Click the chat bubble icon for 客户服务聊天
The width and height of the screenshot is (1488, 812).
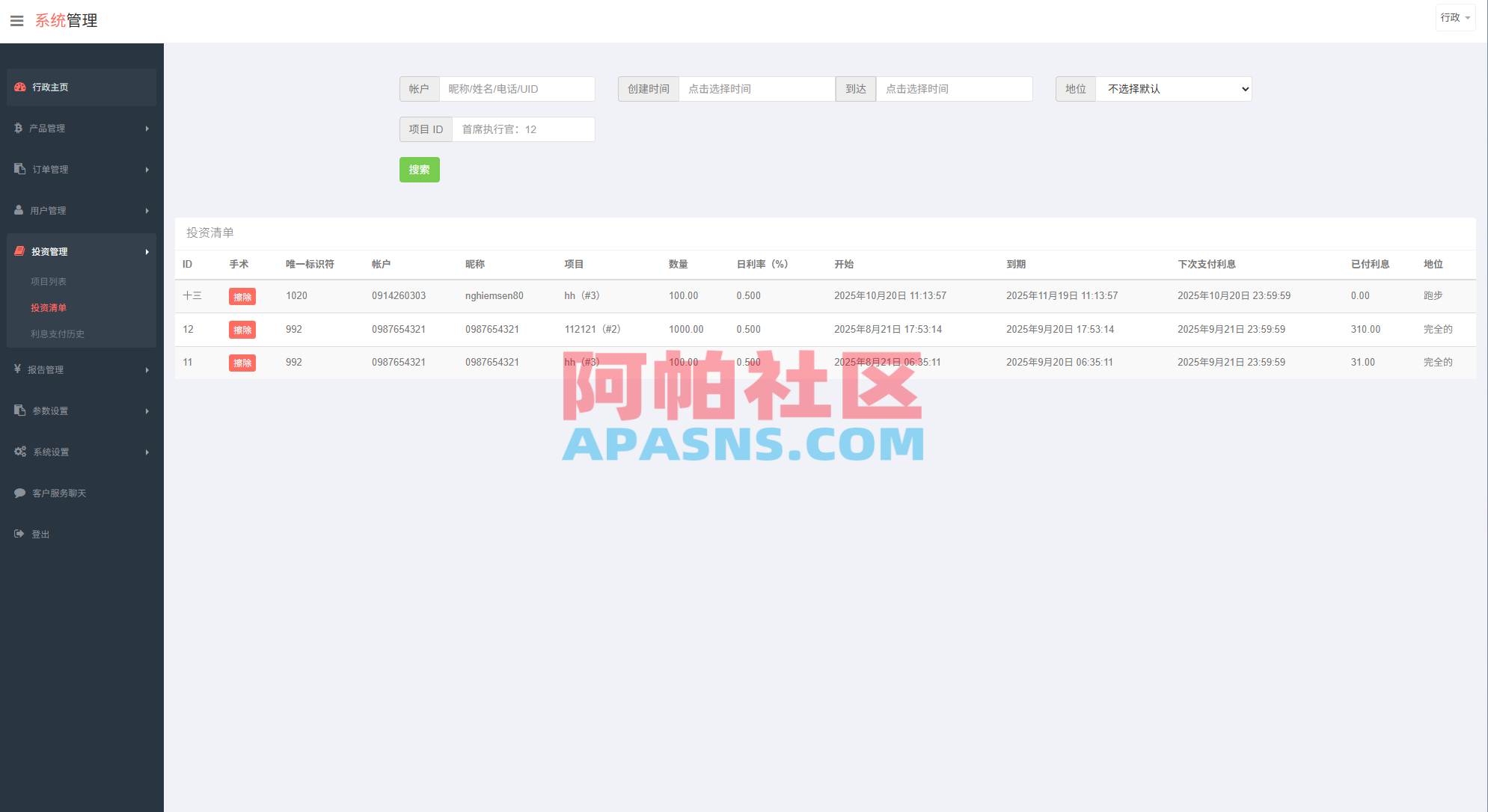pyautogui.click(x=19, y=493)
